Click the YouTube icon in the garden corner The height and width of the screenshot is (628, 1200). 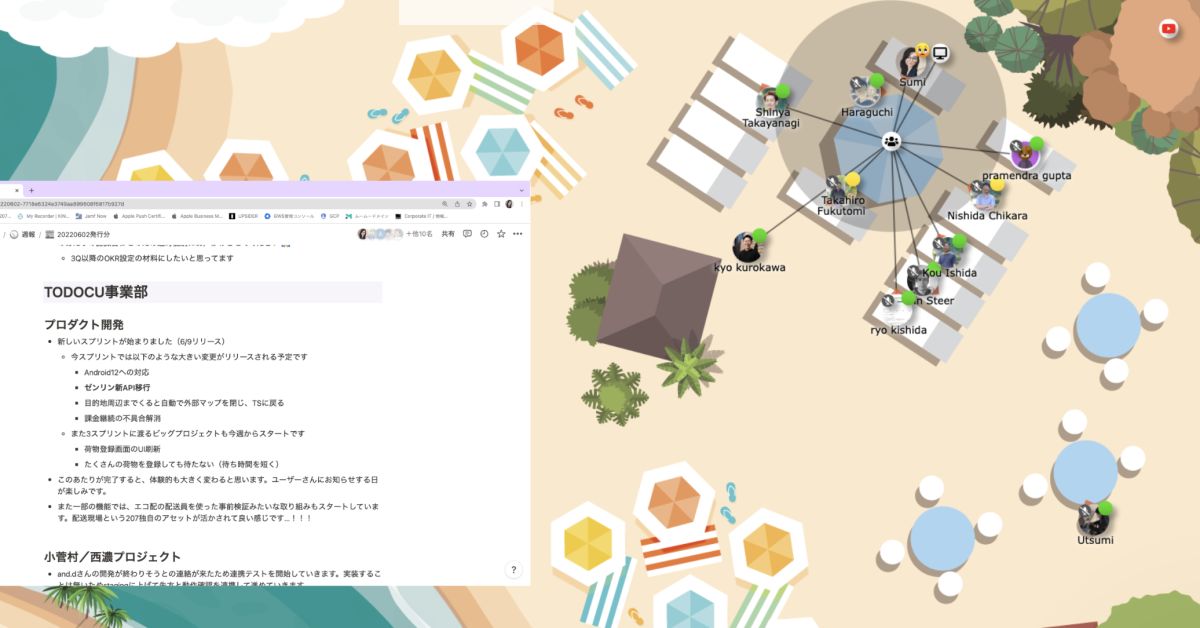[x=1168, y=29]
